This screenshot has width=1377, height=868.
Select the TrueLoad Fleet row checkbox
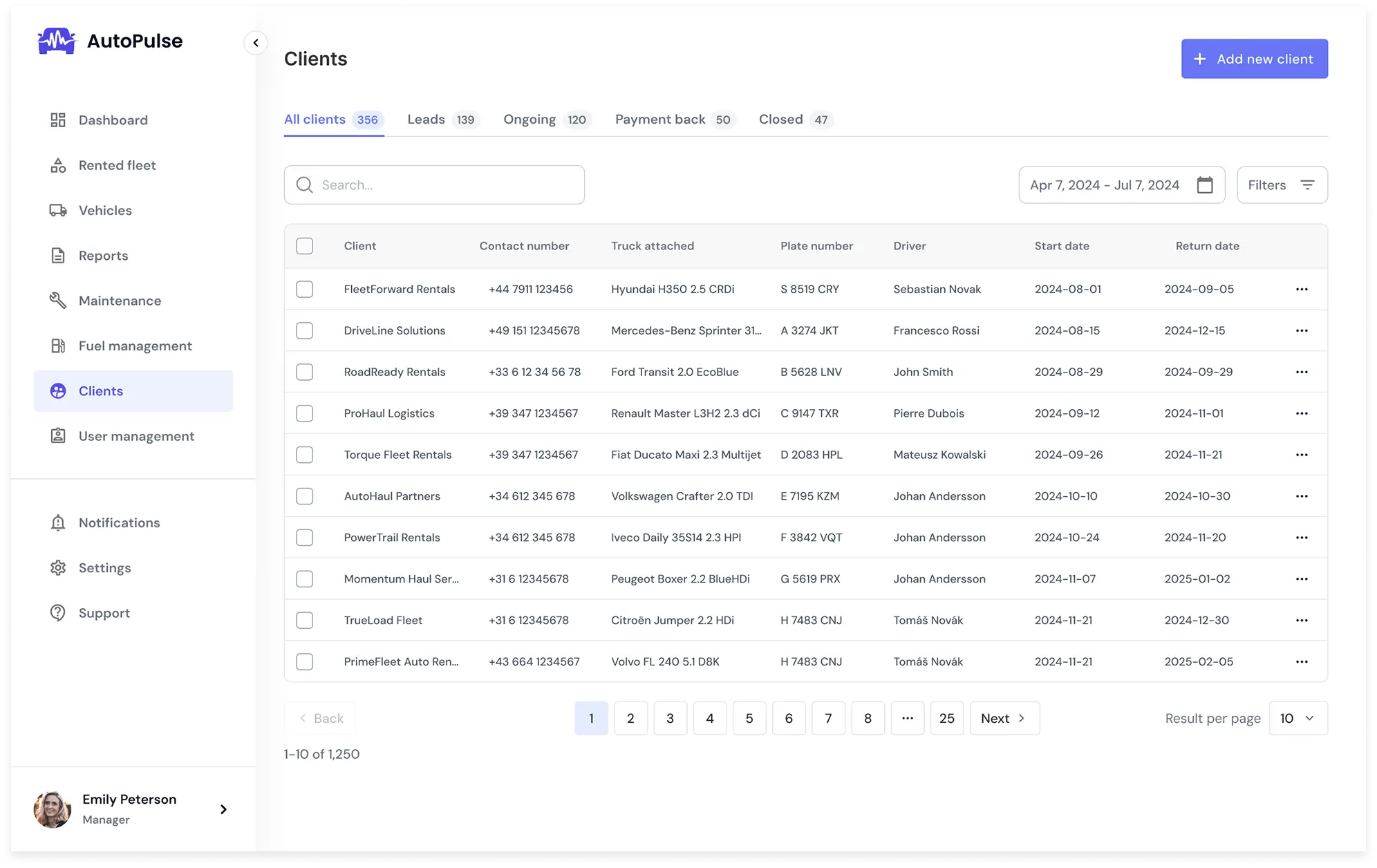pyautogui.click(x=304, y=621)
